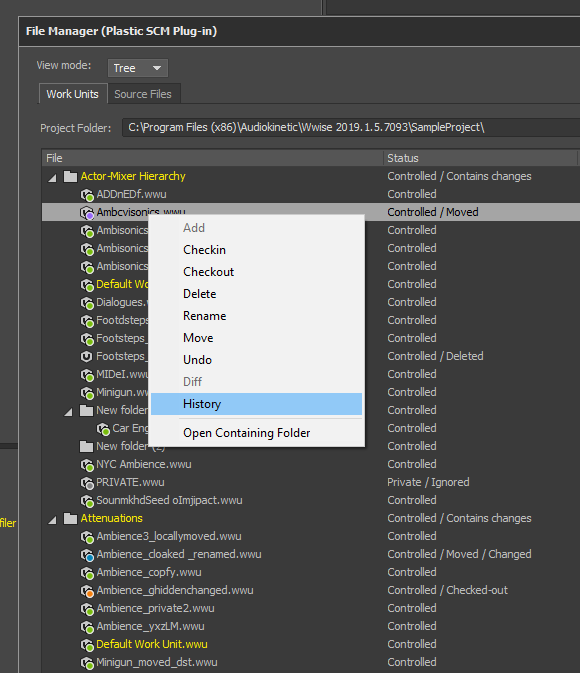The height and width of the screenshot is (673, 580).
Task: Click the Minigun_moved_dst.wwu file icon
Action: 87,663
